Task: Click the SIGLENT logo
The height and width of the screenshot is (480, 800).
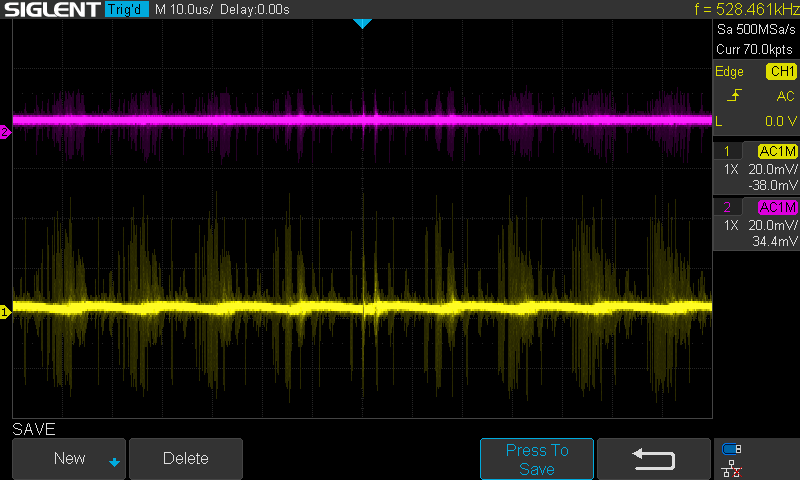Action: tap(52, 9)
